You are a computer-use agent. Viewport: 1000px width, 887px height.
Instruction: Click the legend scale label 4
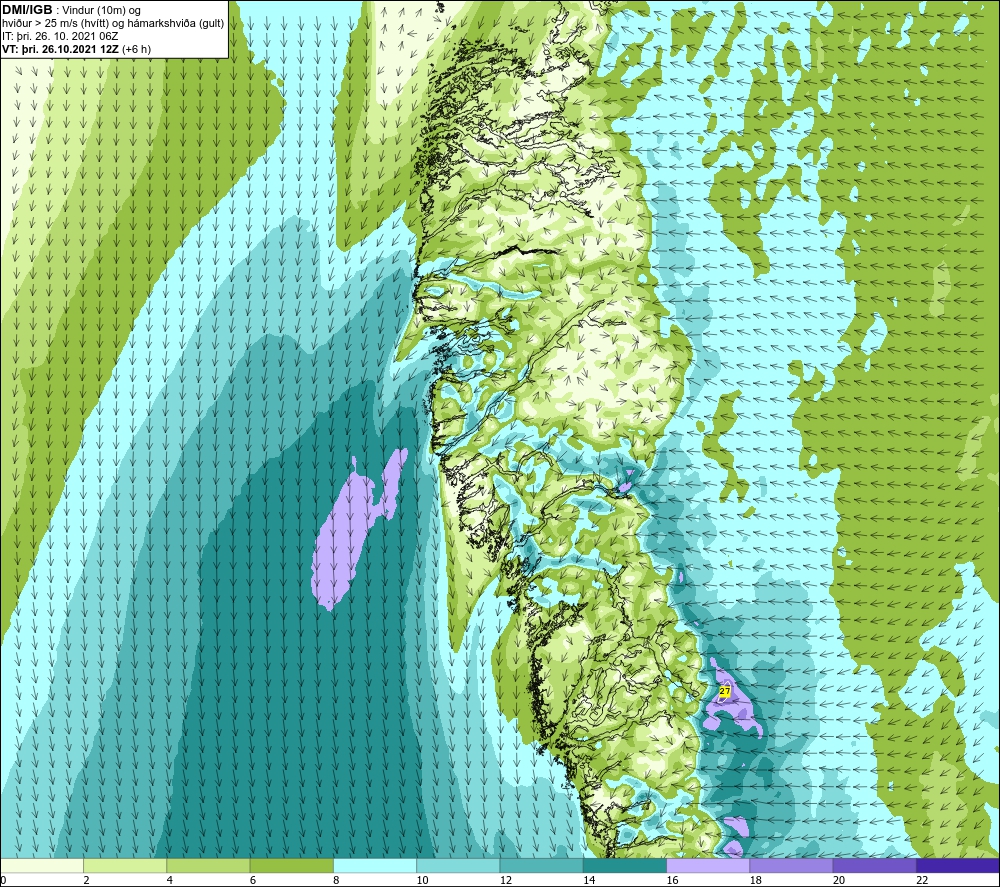[170, 880]
